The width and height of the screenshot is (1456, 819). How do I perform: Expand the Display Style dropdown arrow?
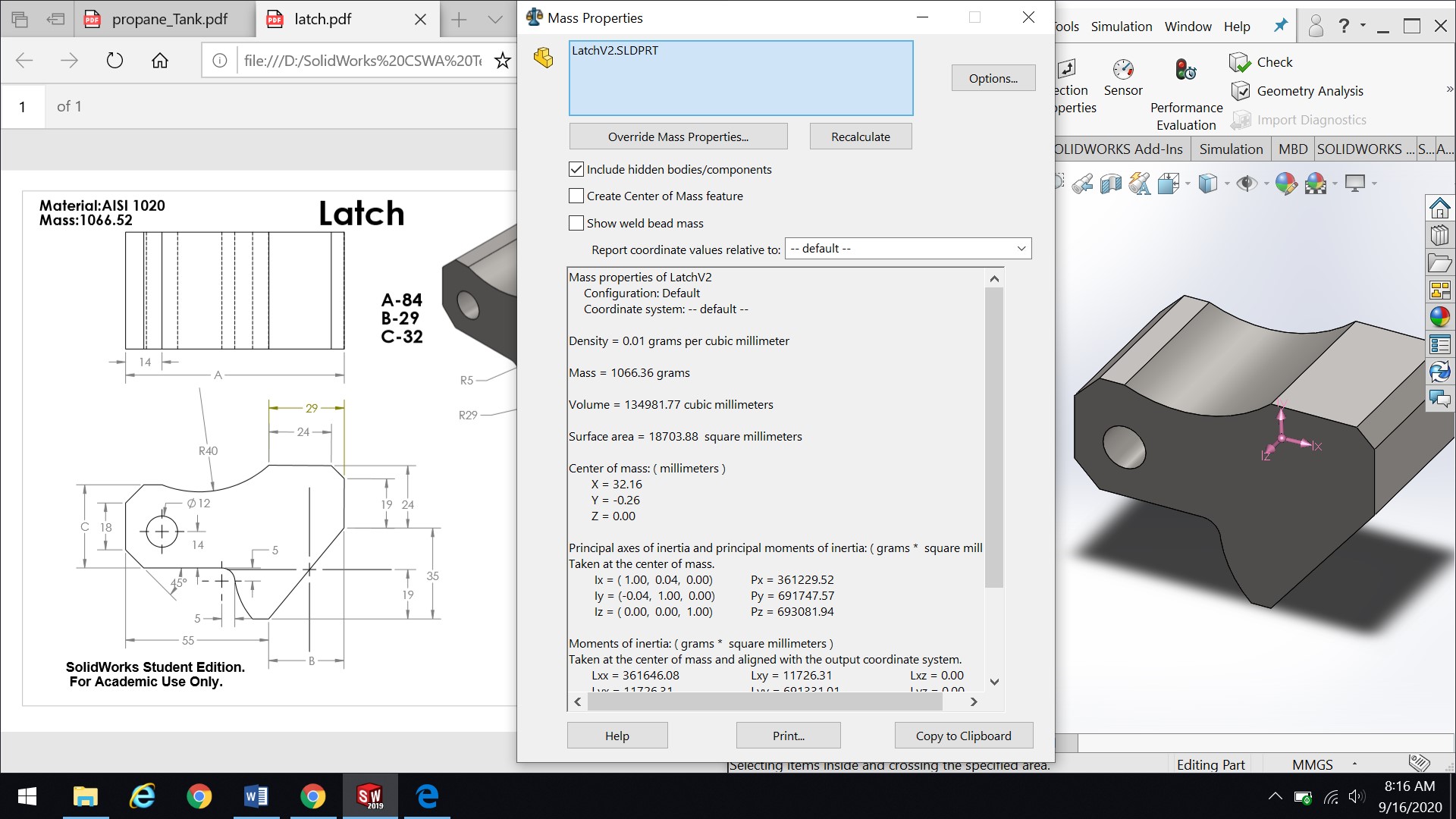coord(1226,184)
